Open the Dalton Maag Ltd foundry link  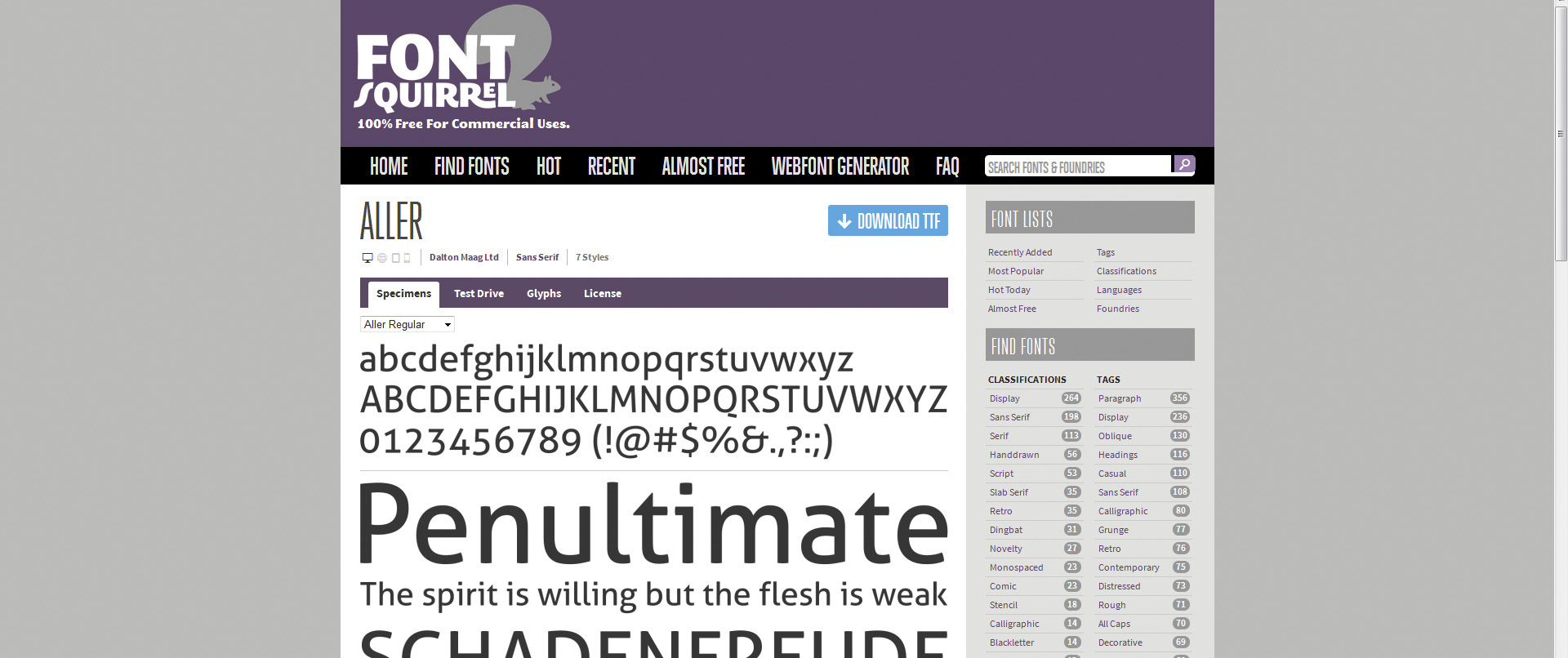point(464,257)
